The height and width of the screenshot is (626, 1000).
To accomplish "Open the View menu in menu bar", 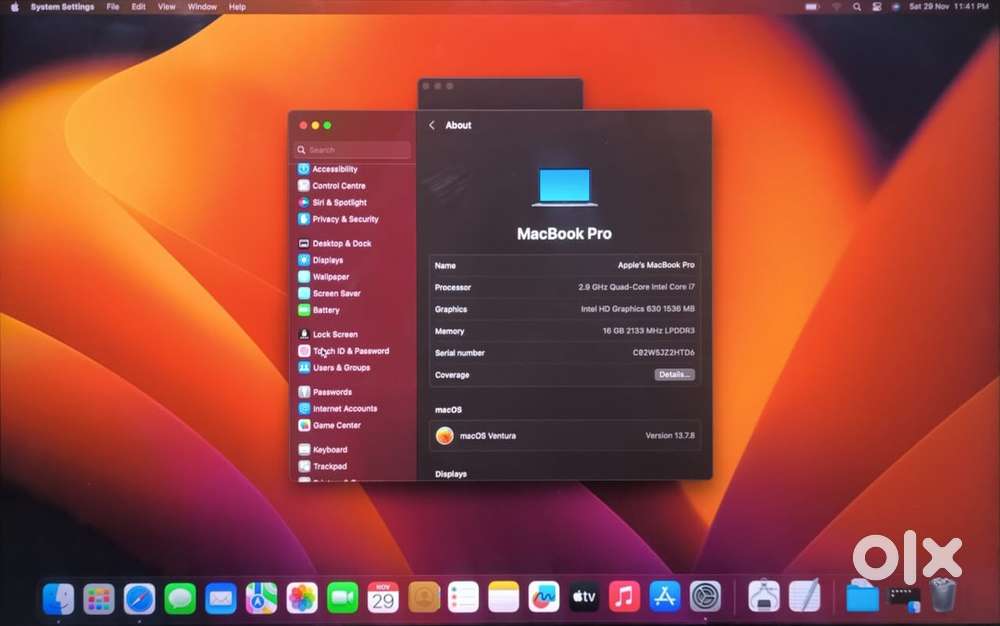I will click(x=167, y=7).
